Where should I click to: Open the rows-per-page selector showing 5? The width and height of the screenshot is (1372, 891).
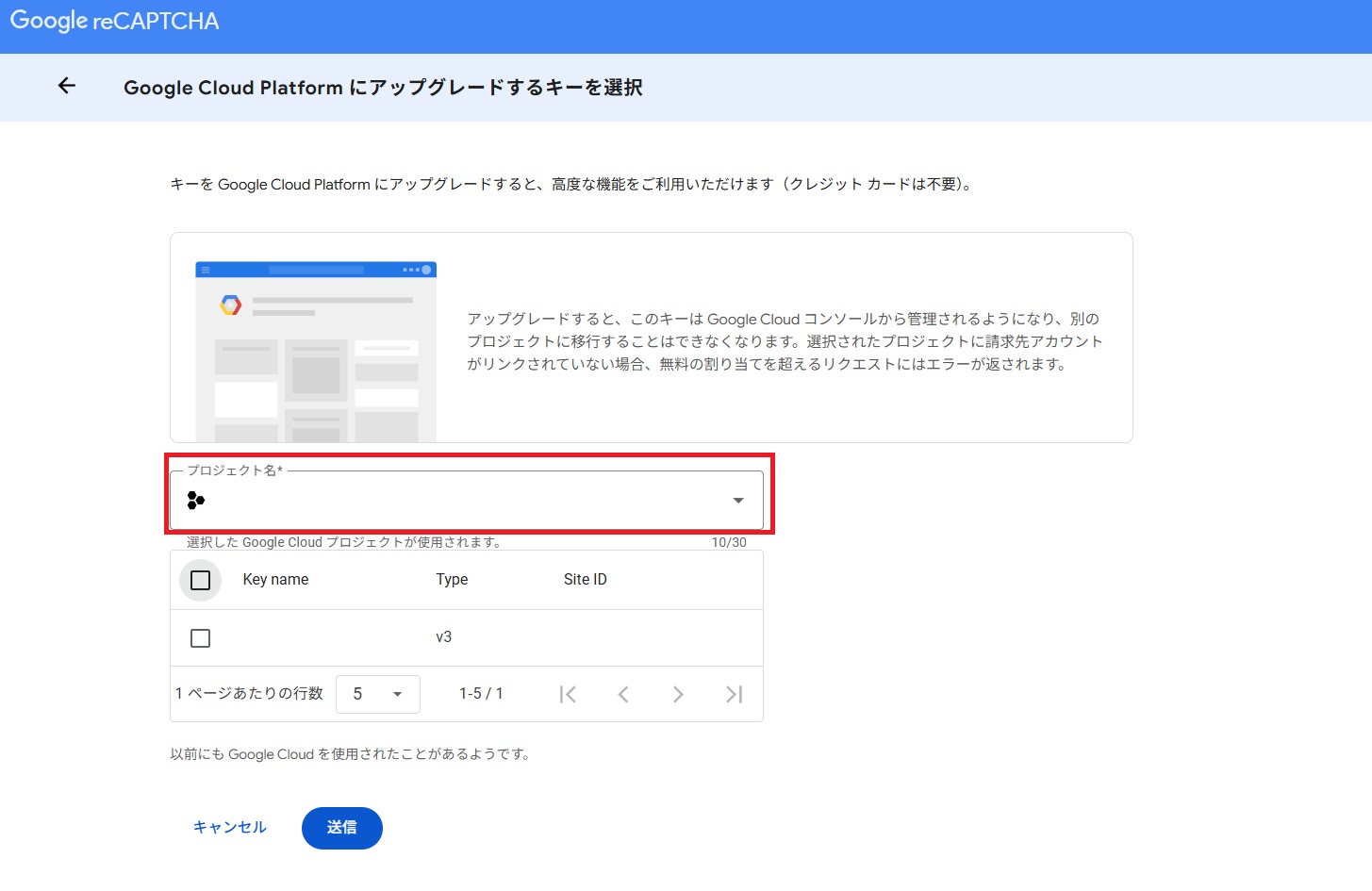coord(377,694)
